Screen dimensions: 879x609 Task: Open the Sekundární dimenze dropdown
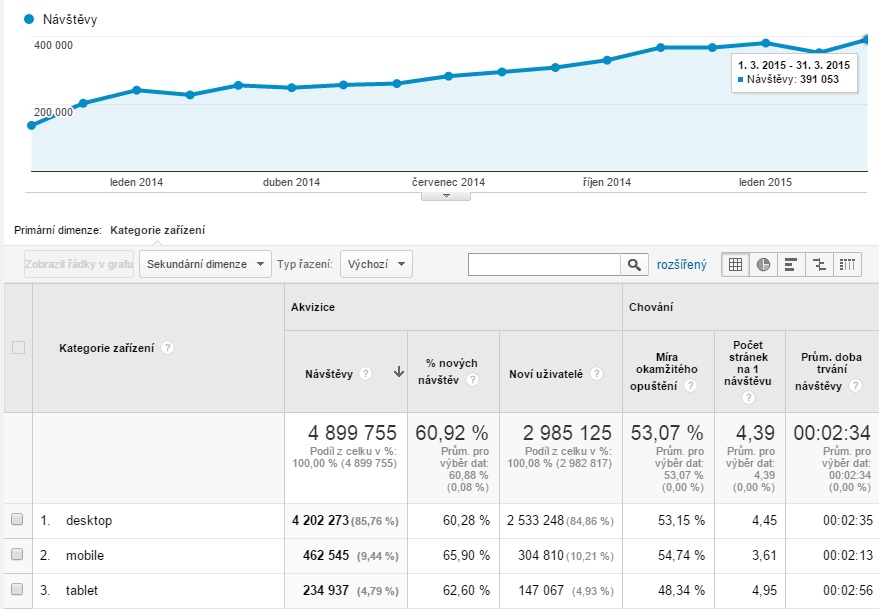[205, 265]
